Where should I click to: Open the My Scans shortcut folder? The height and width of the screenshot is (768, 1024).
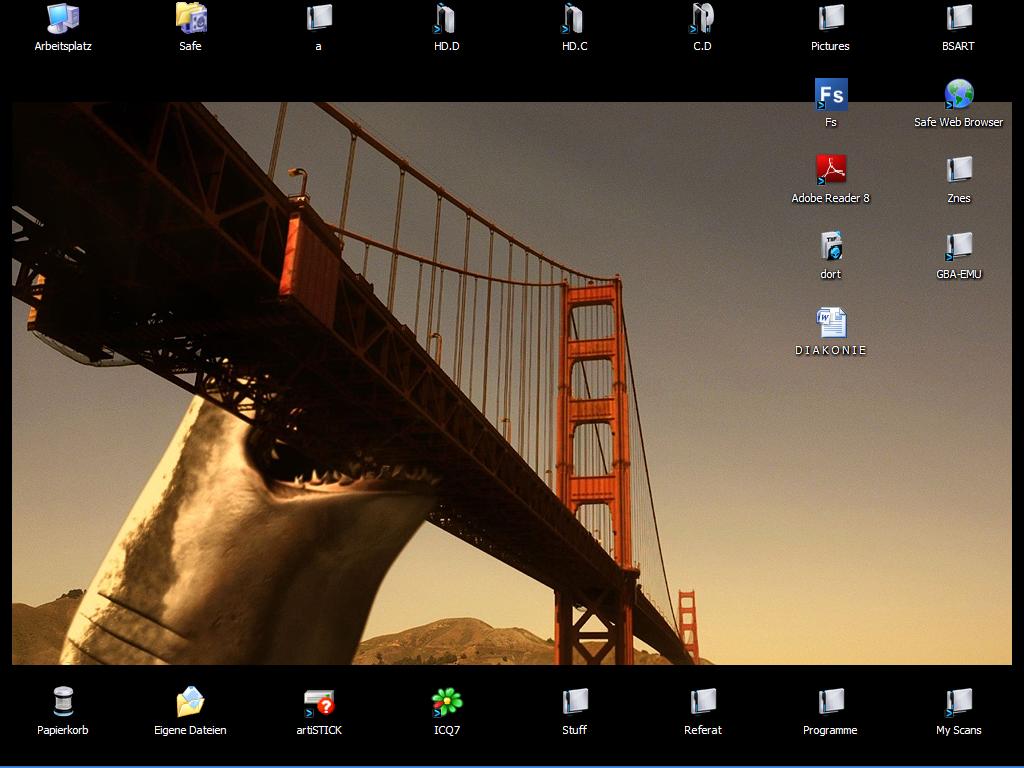tap(959, 702)
